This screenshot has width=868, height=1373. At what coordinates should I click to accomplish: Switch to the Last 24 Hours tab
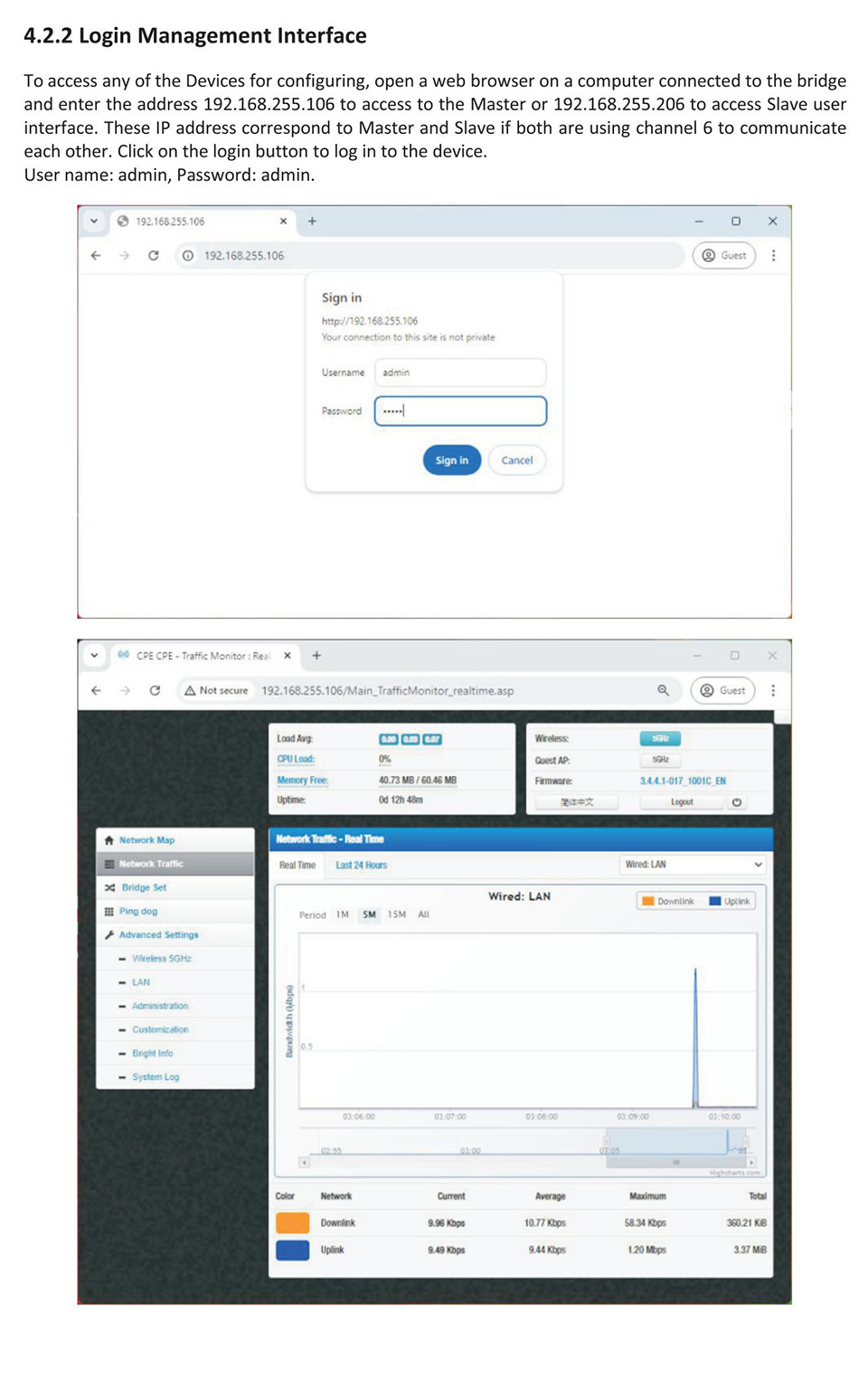[362, 866]
